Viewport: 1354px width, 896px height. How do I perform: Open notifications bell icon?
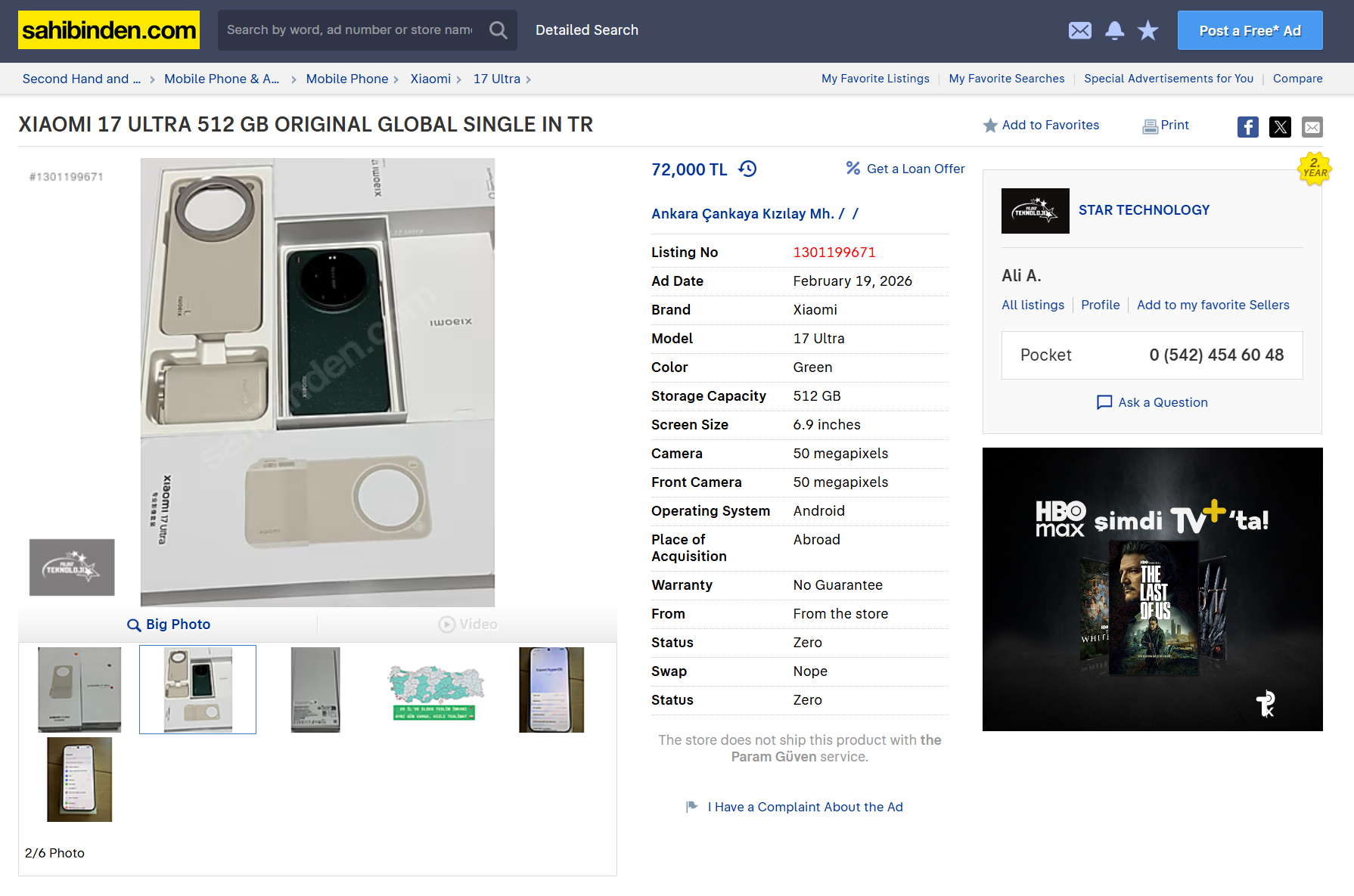(x=1114, y=30)
